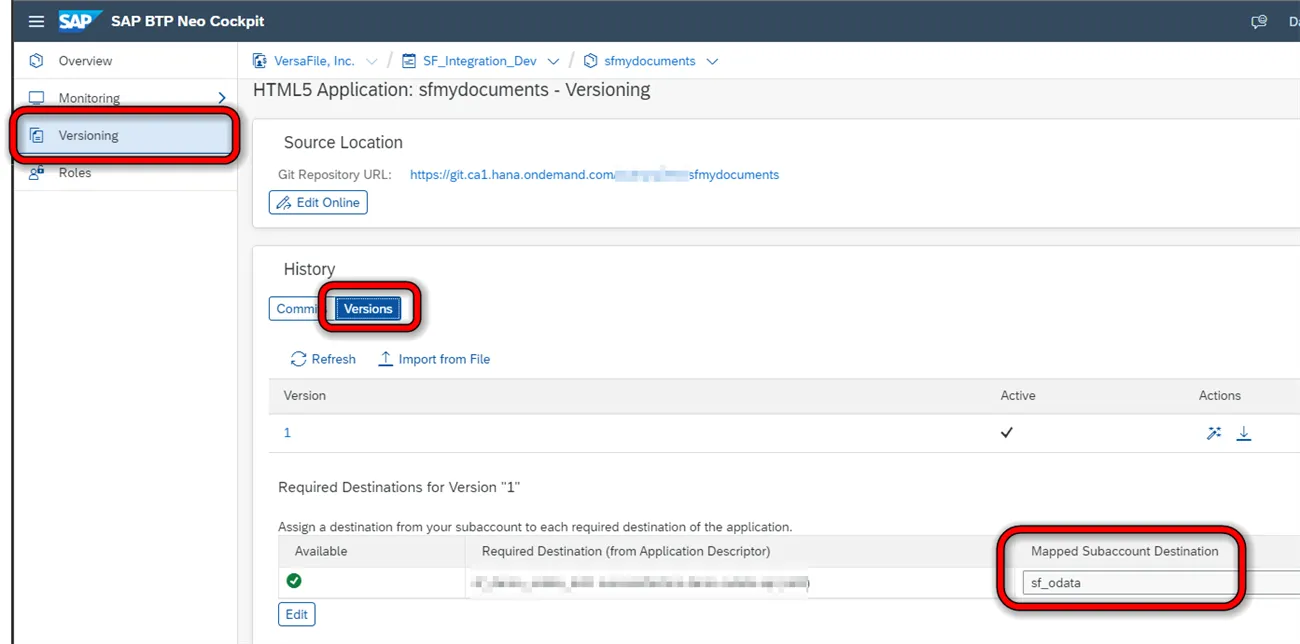
Task: Open the Git repository URL link
Action: point(594,174)
